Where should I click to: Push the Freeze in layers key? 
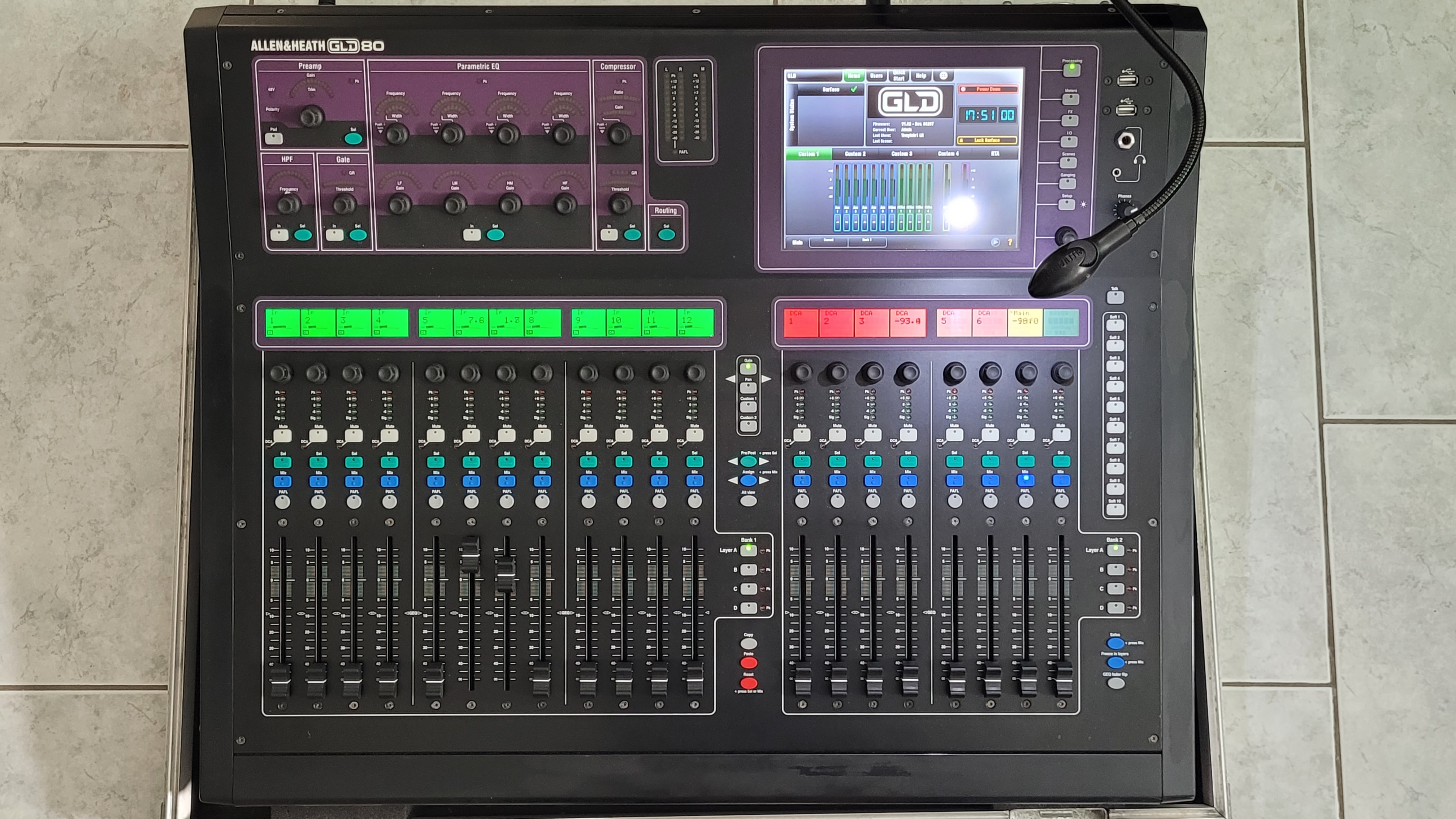pos(1115,662)
